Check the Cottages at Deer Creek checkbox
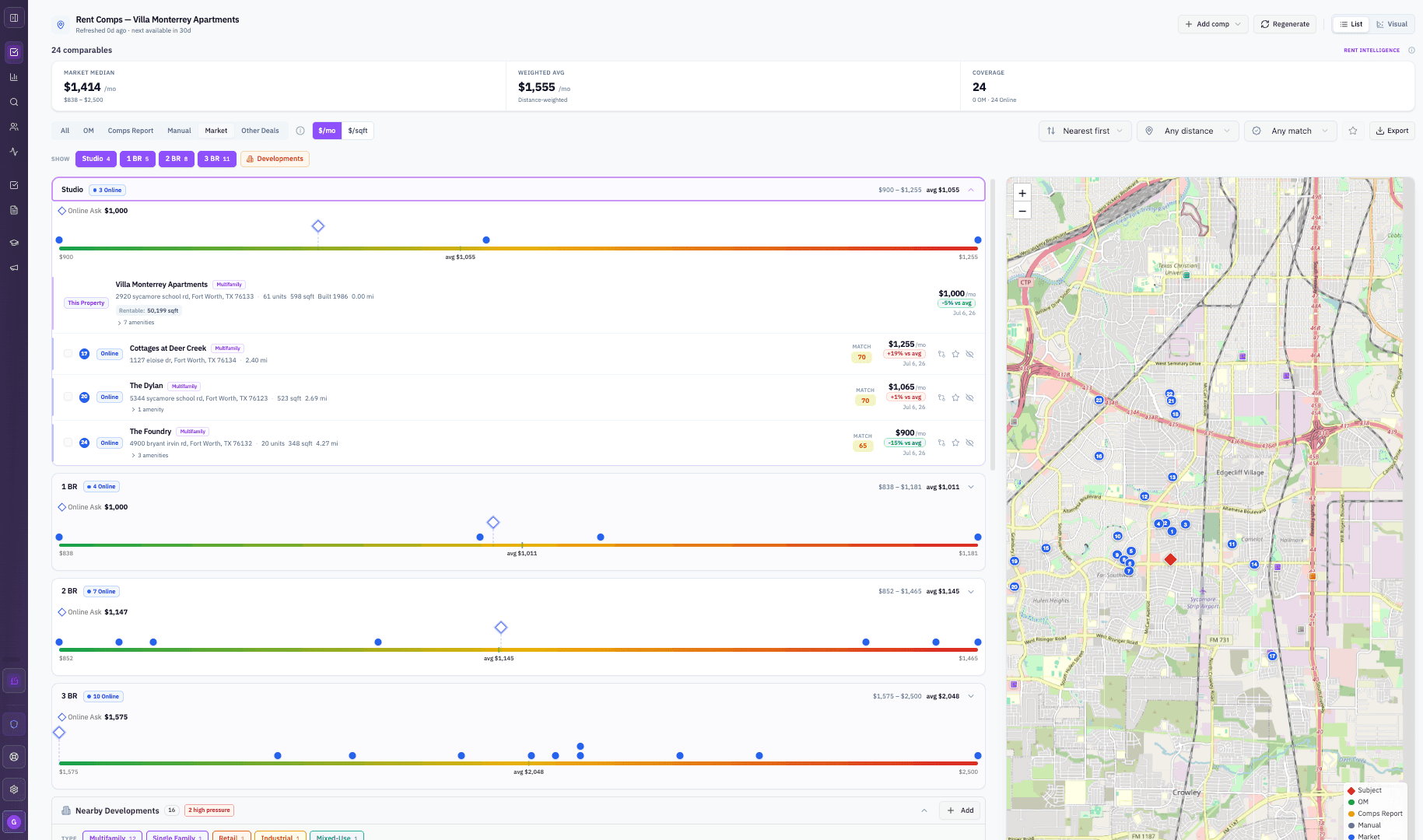1423x840 pixels. pos(68,353)
